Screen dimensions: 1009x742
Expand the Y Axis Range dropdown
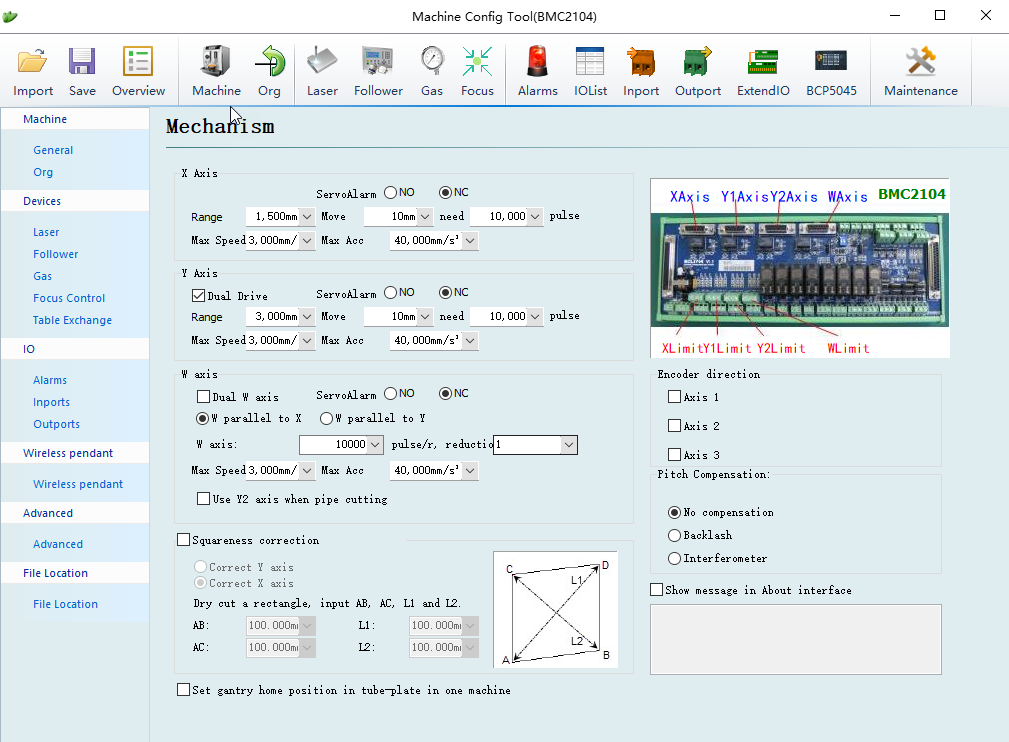click(x=307, y=317)
